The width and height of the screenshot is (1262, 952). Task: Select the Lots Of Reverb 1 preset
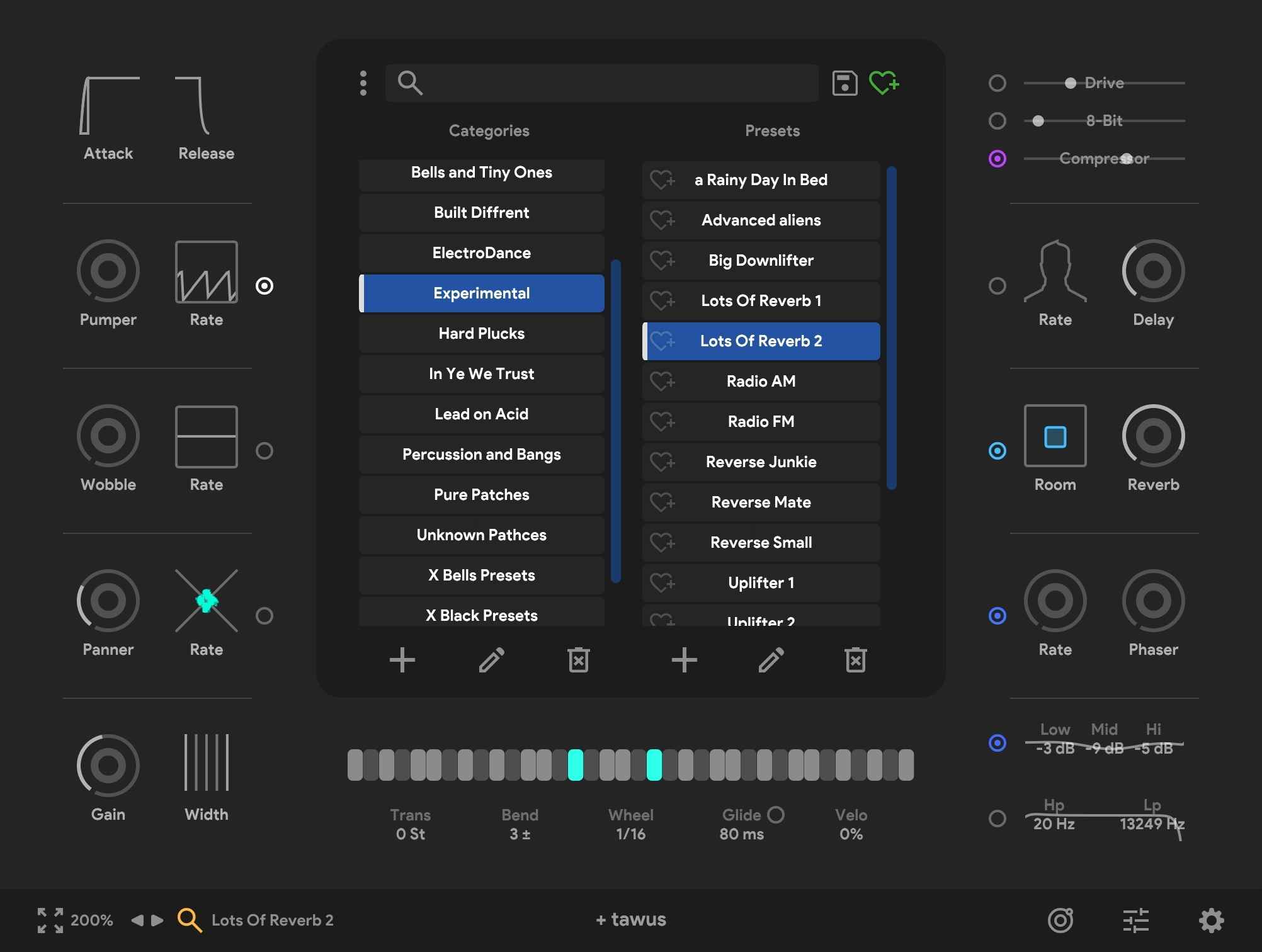(760, 300)
